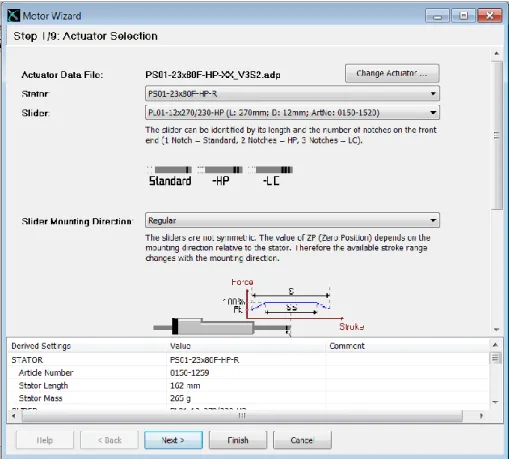
Task: Open the Stator dropdown
Action: (x=292, y=94)
